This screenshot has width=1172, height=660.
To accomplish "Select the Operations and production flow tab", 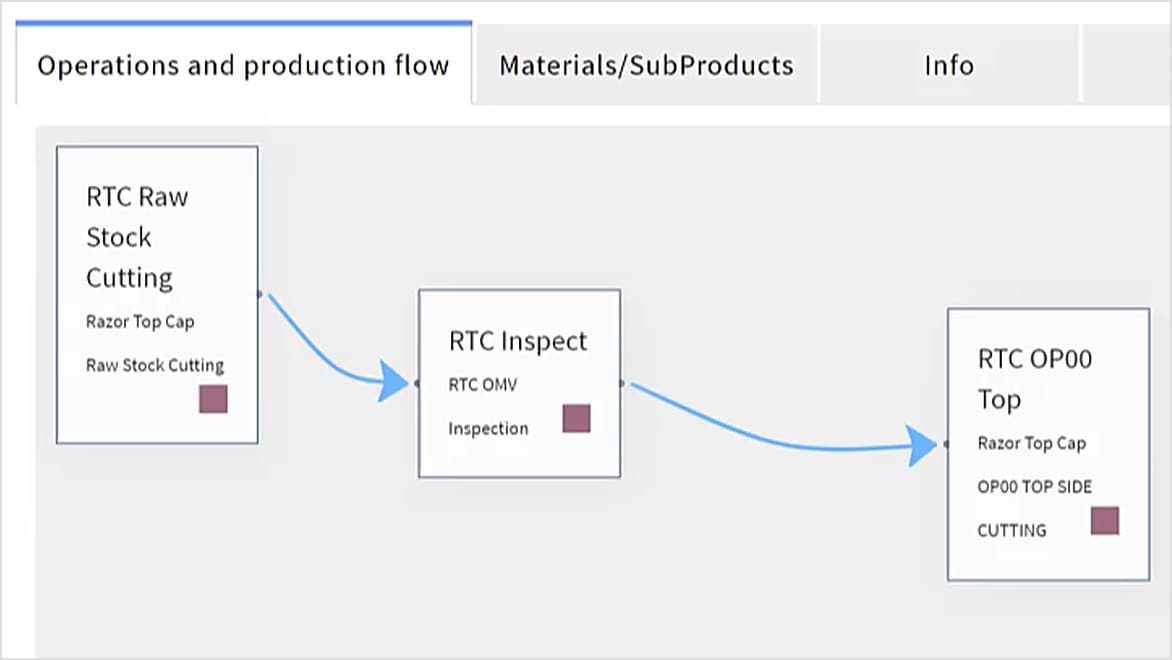I will 243,65.
